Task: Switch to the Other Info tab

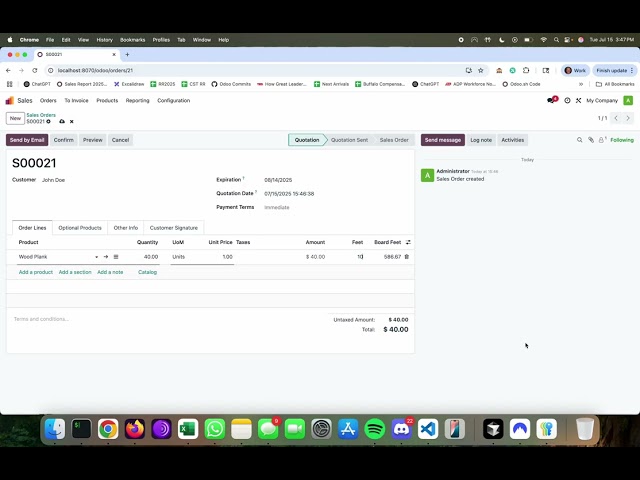Action: coord(126,228)
